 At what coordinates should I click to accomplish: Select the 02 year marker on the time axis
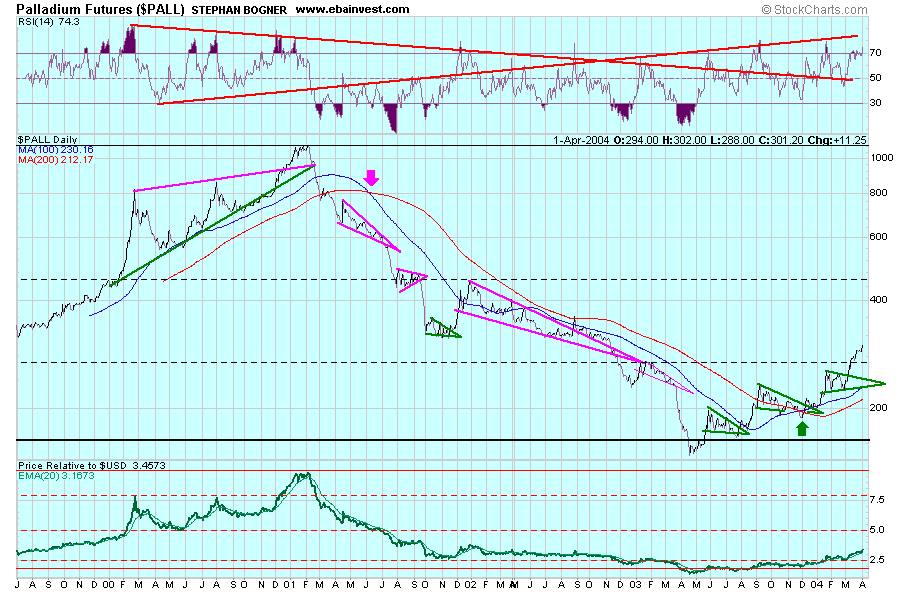472,583
